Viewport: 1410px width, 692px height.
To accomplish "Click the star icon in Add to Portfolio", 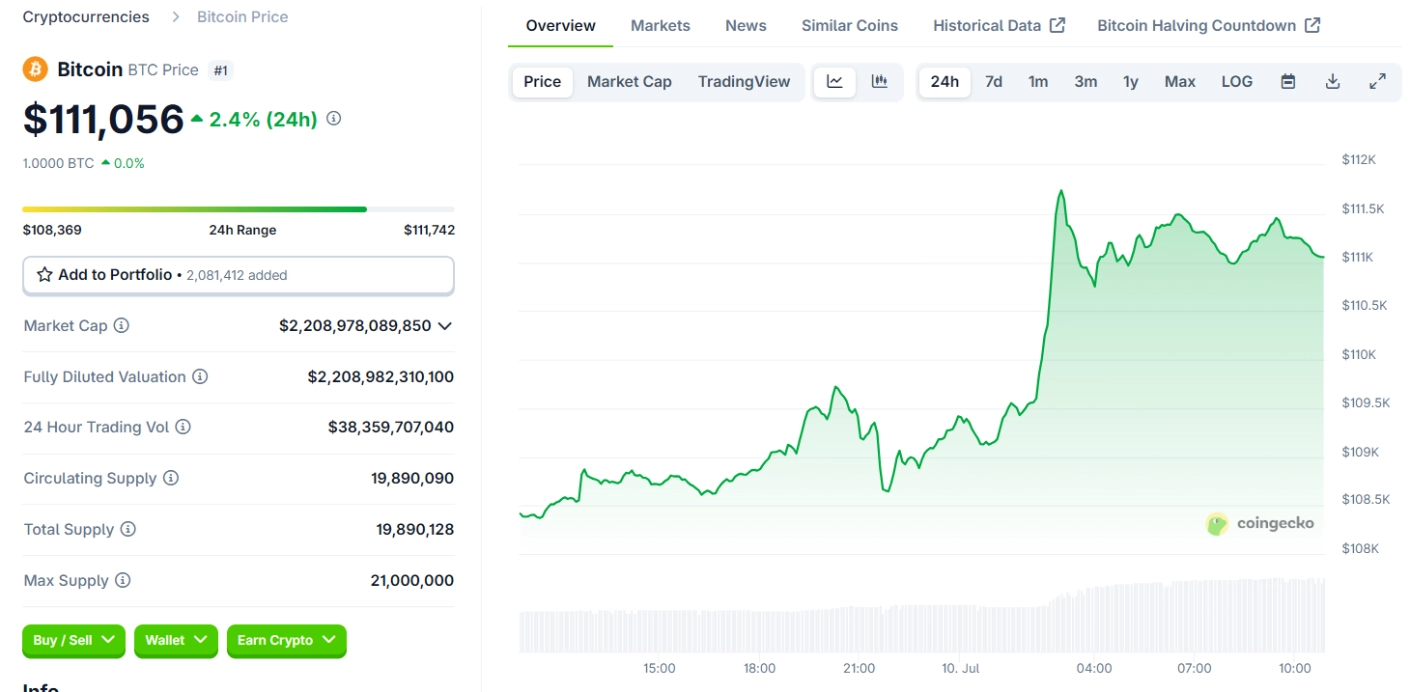I will pyautogui.click(x=44, y=274).
